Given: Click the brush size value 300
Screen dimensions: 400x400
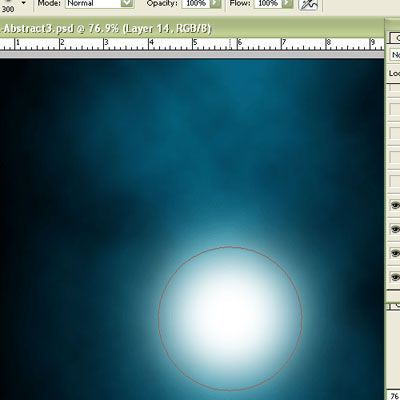Looking at the screenshot, I should (8, 9).
